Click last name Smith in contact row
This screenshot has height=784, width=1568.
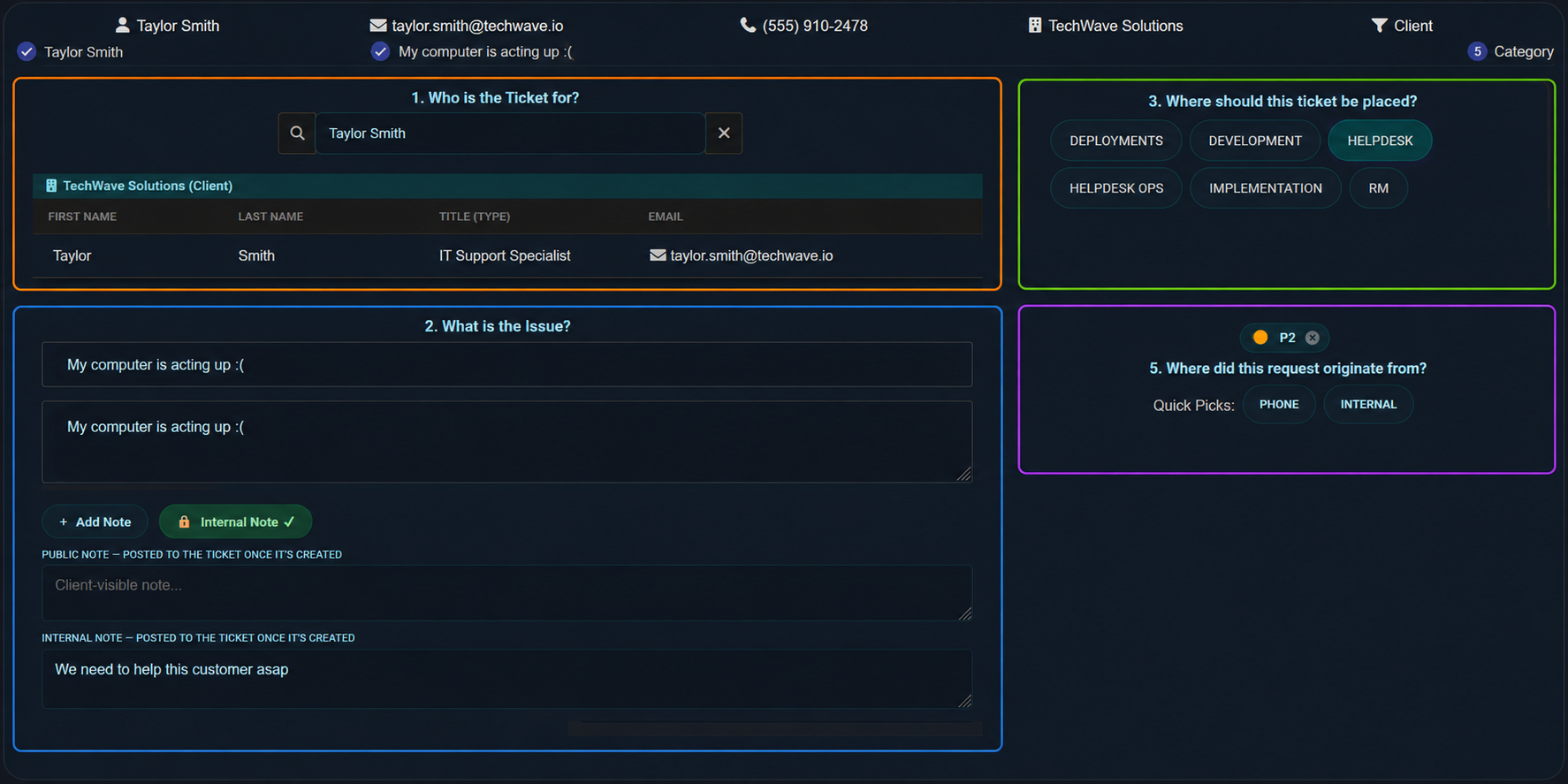[256, 255]
